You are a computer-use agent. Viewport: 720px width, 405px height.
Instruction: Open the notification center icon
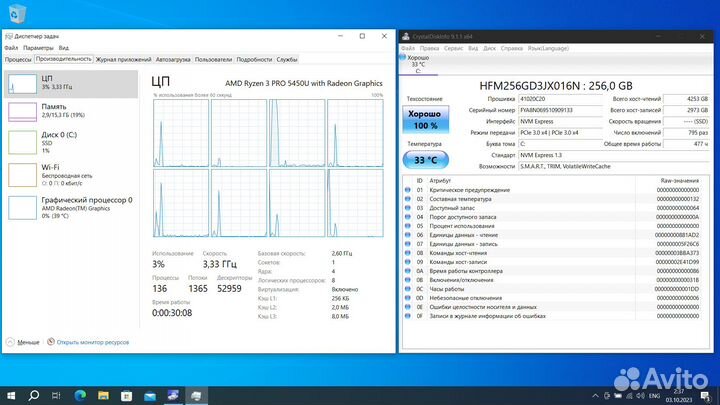tap(706, 396)
